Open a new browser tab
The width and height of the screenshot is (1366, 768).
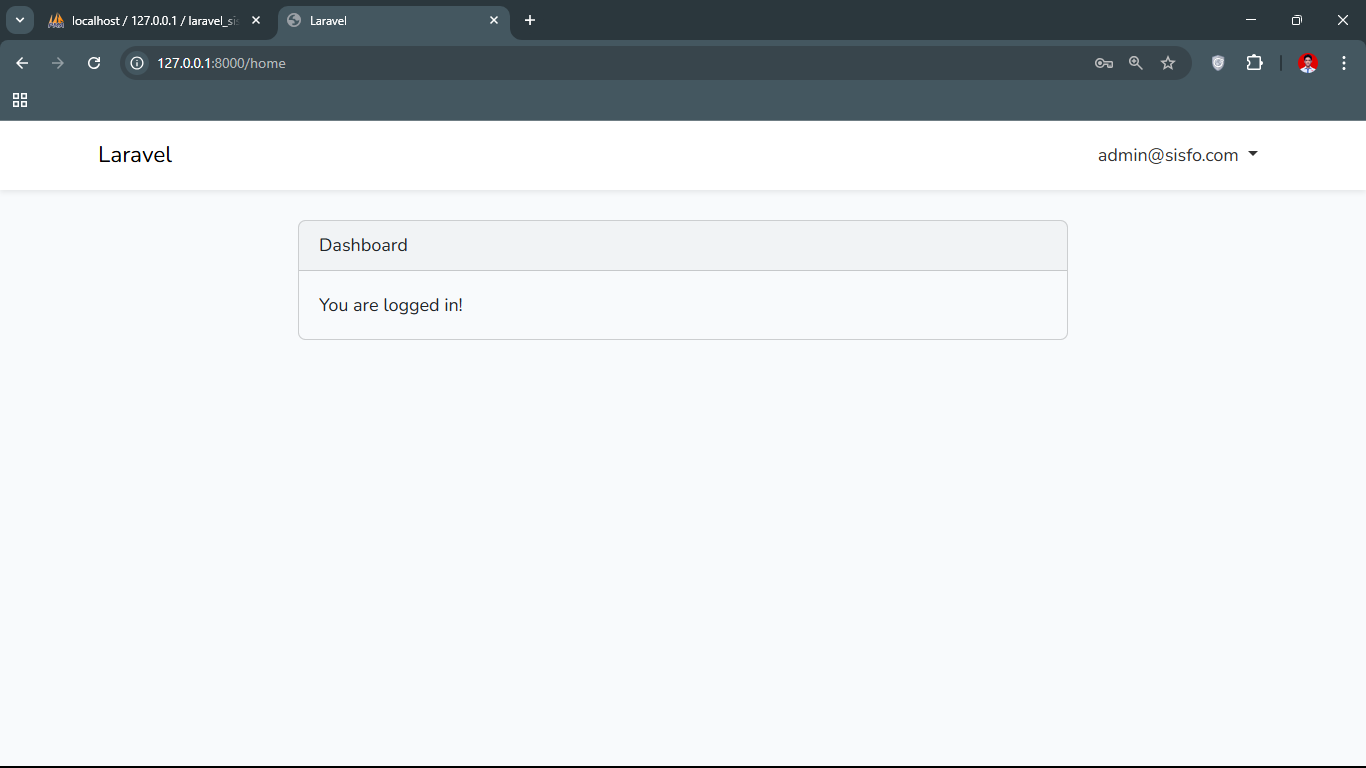click(530, 20)
